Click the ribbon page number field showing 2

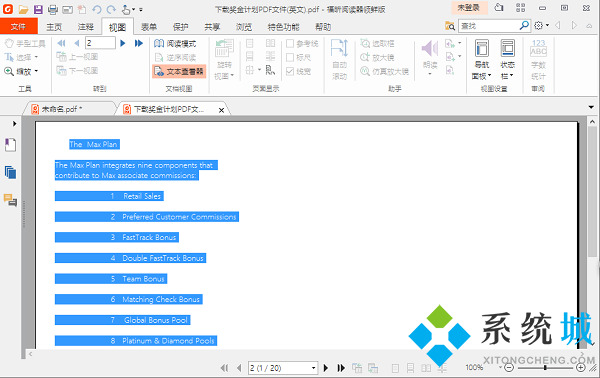click(x=100, y=43)
